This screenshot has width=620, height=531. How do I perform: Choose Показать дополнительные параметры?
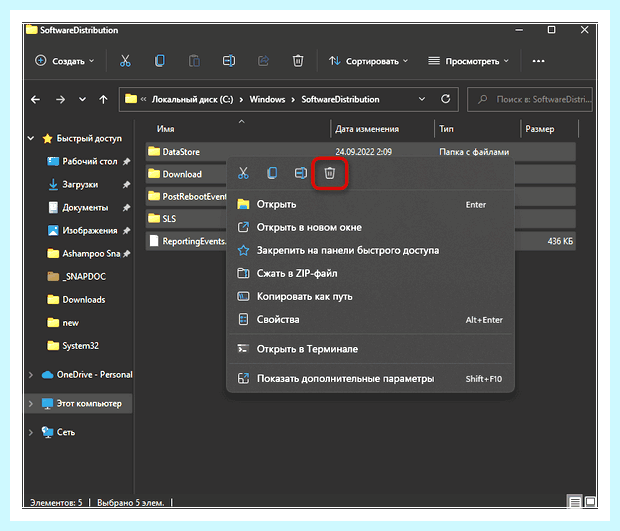click(x=370, y=378)
